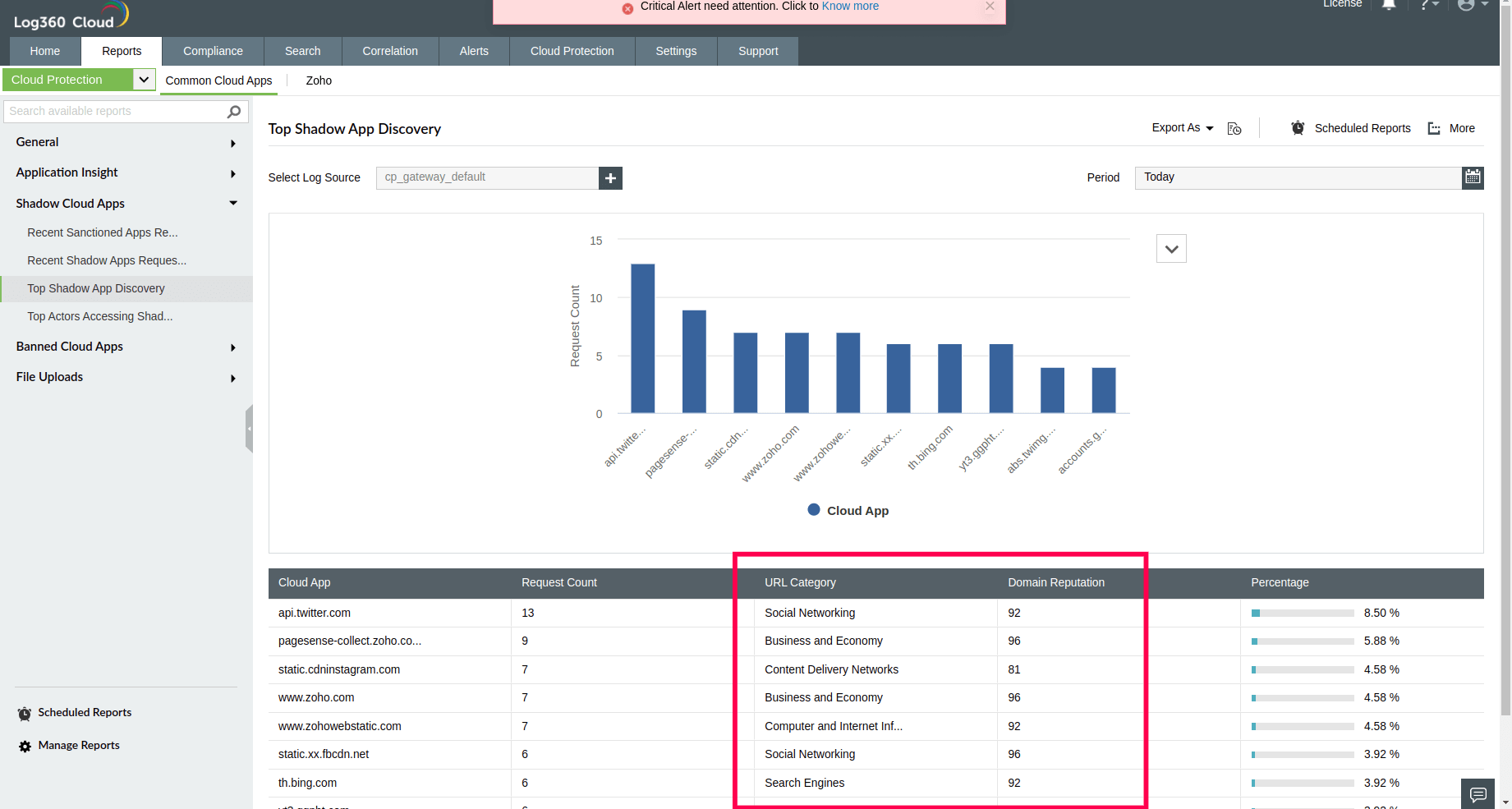Screen dimensions: 1512x809
Task: Open the Correlation tab
Action: click(389, 51)
